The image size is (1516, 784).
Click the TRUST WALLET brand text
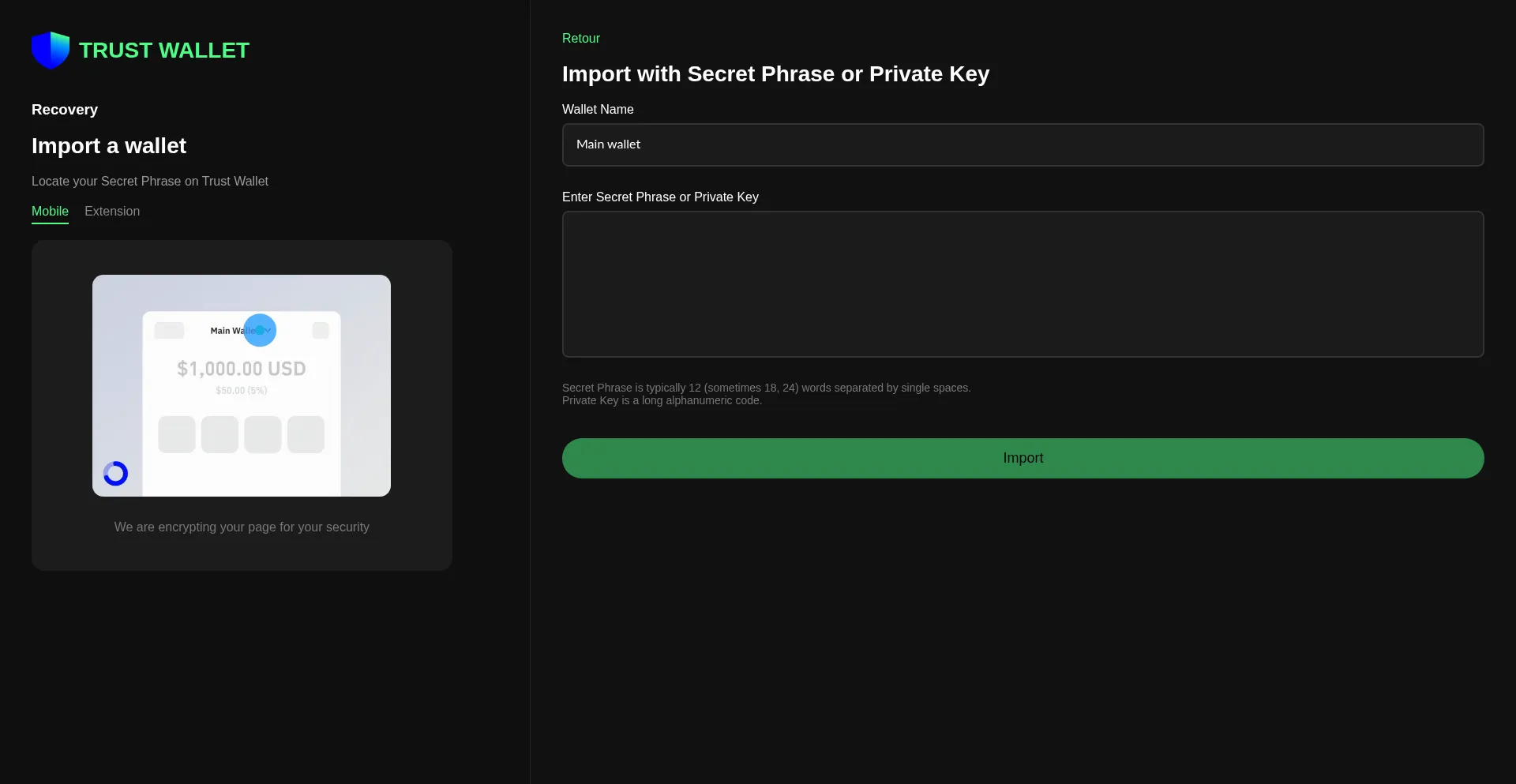164,51
